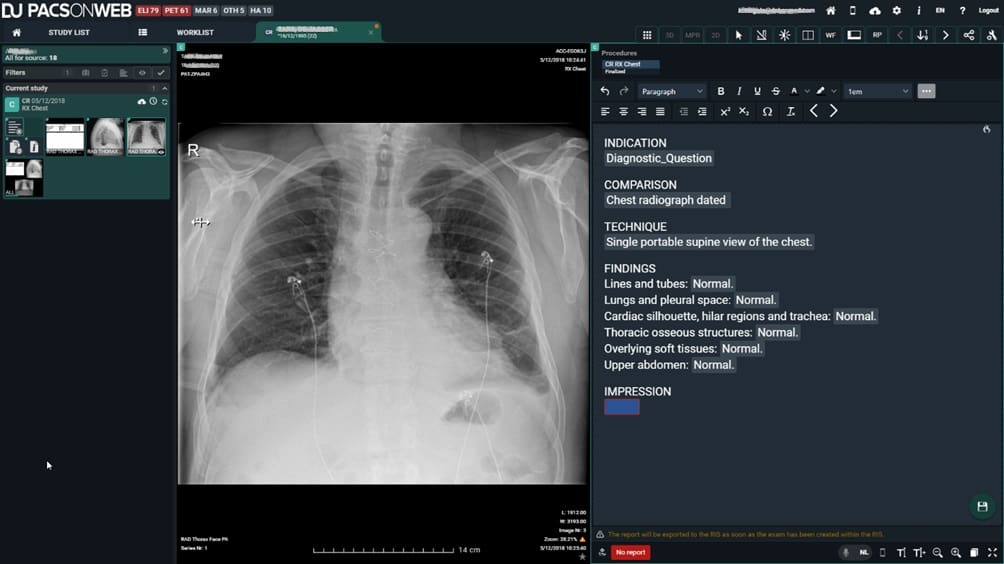Toggle the checkmark filter in Filters row
This screenshot has height=564, width=1004.
pyautogui.click(x=161, y=73)
